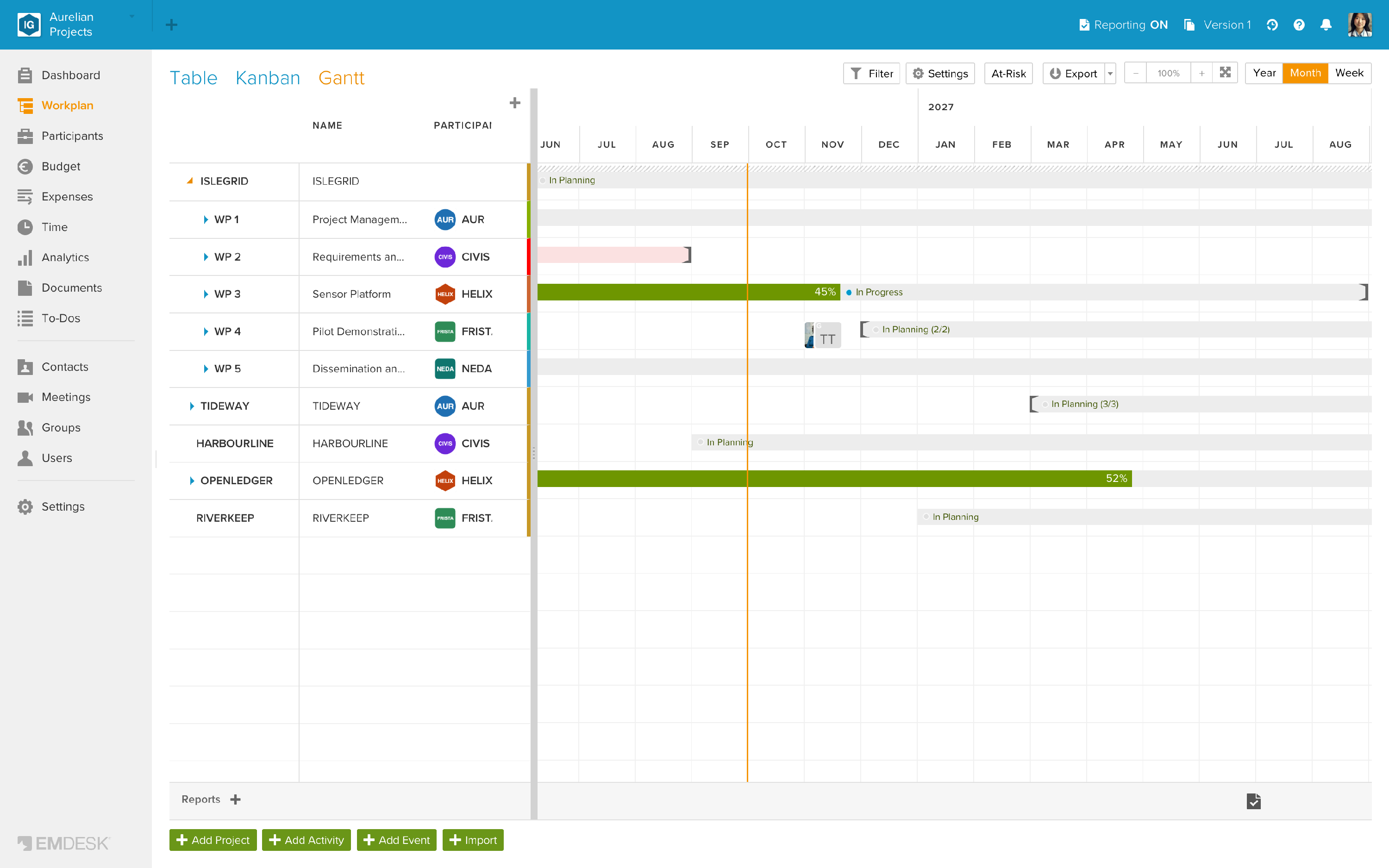1389x868 pixels.
Task: Zoom out the Gantt with minus
Action: pyautogui.click(x=1135, y=73)
